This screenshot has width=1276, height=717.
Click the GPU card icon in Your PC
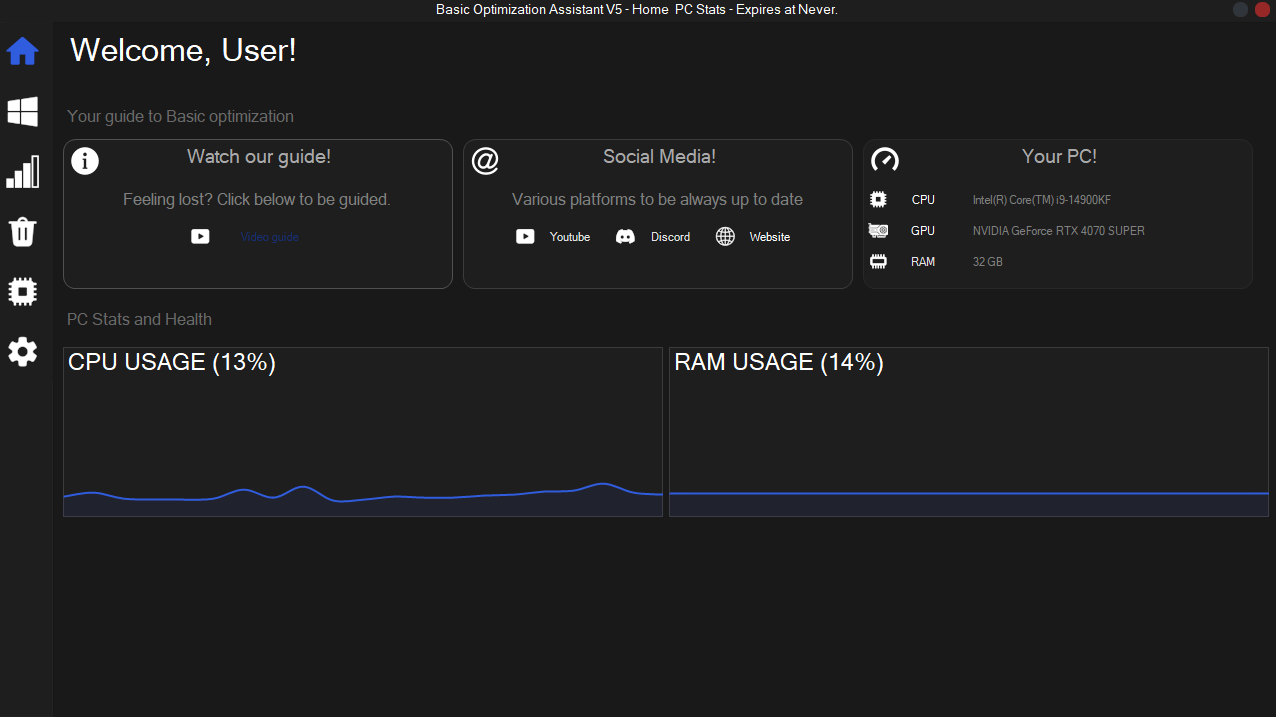pyautogui.click(x=878, y=231)
